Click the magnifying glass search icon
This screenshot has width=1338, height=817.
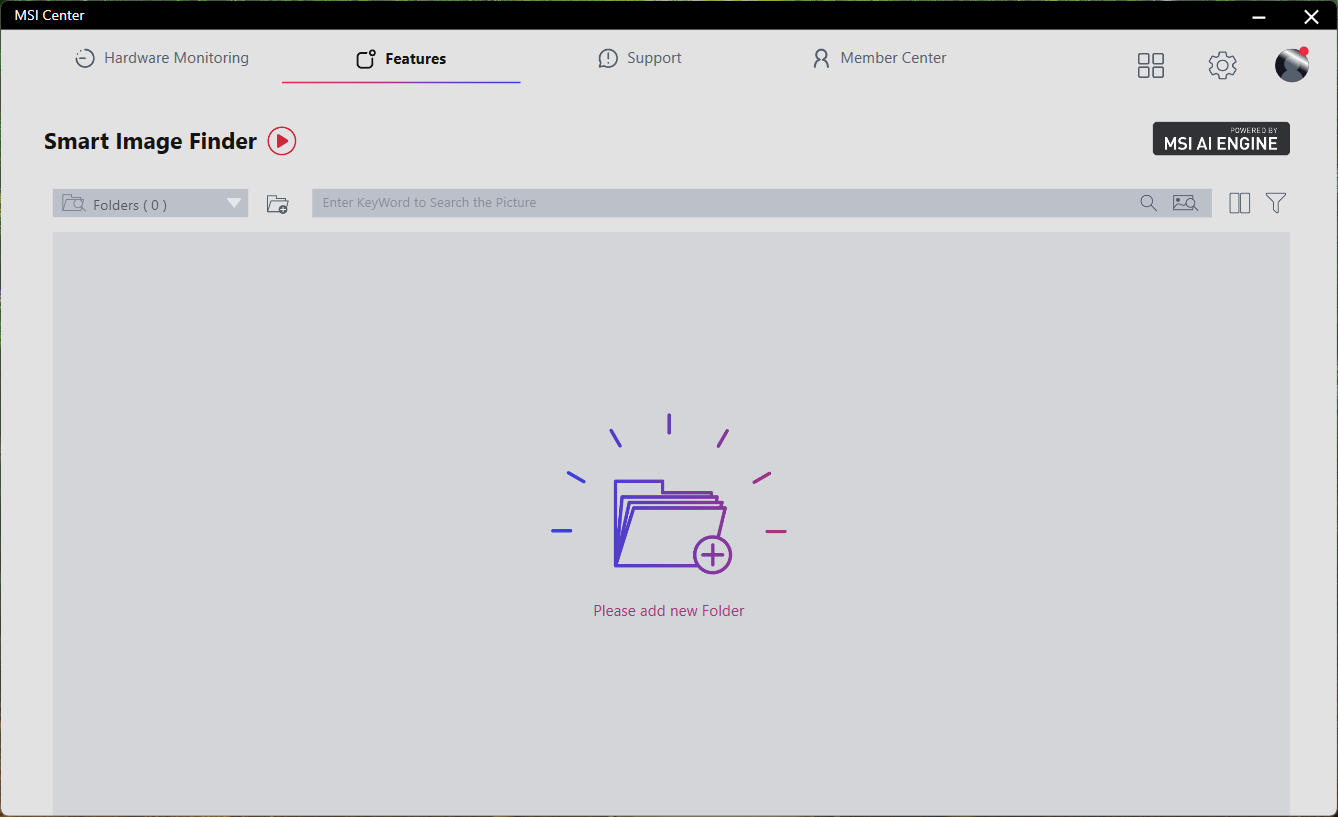(x=1148, y=203)
